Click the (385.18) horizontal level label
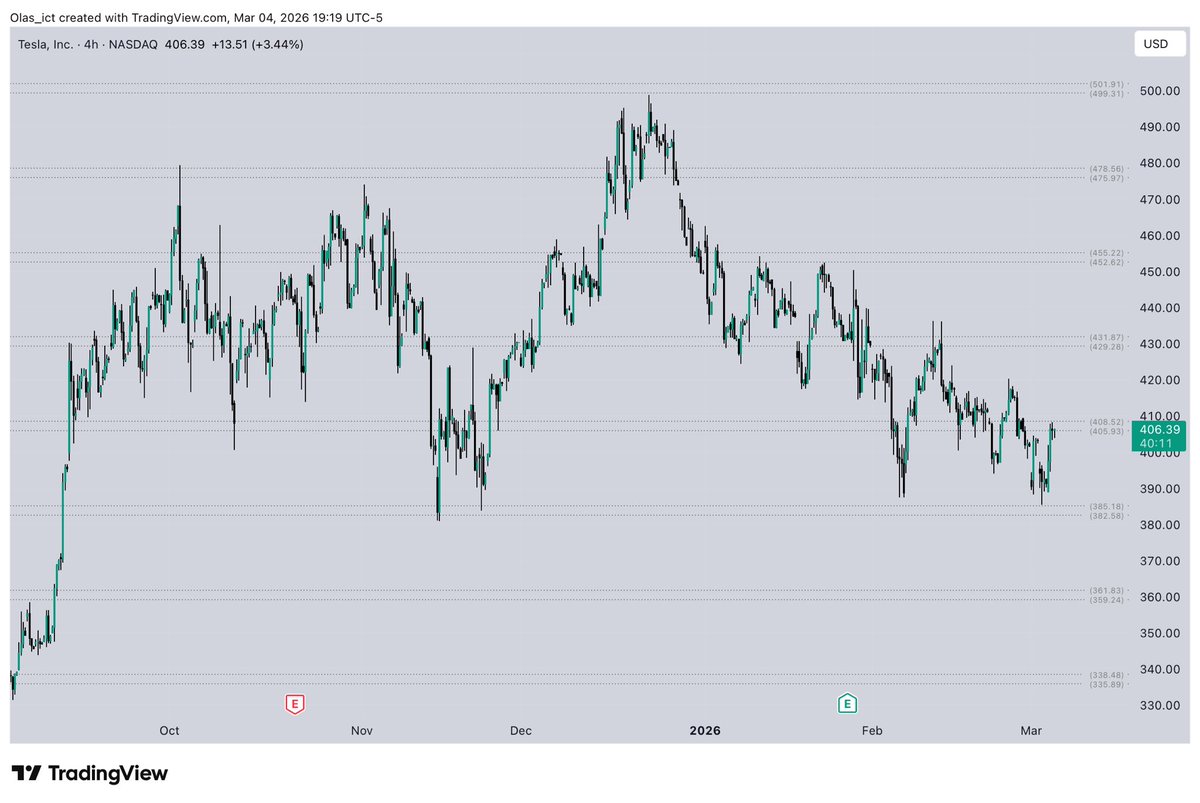This screenshot has height=803, width=1200. (1107, 506)
